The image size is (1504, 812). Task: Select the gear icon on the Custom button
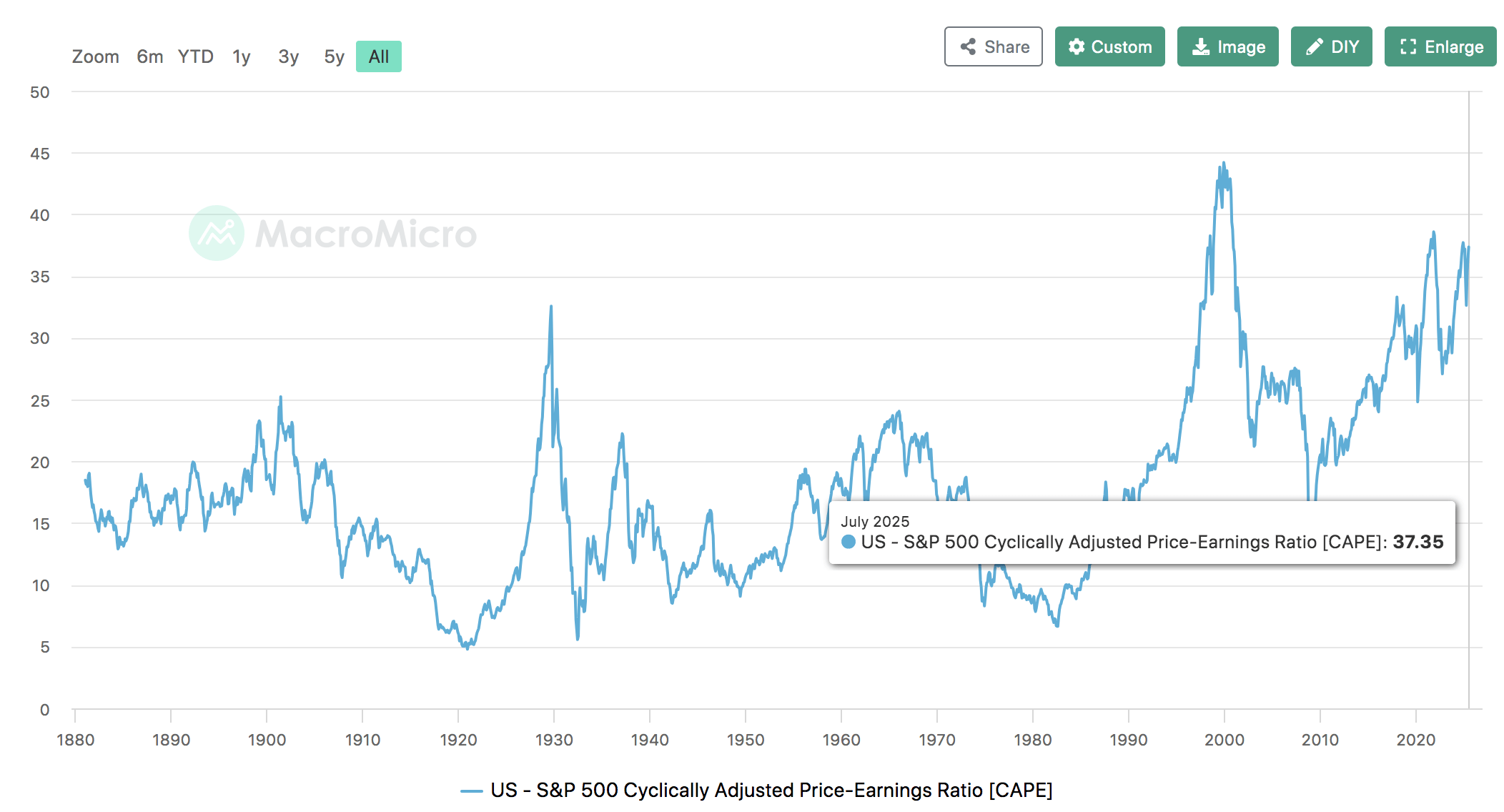point(1077,46)
